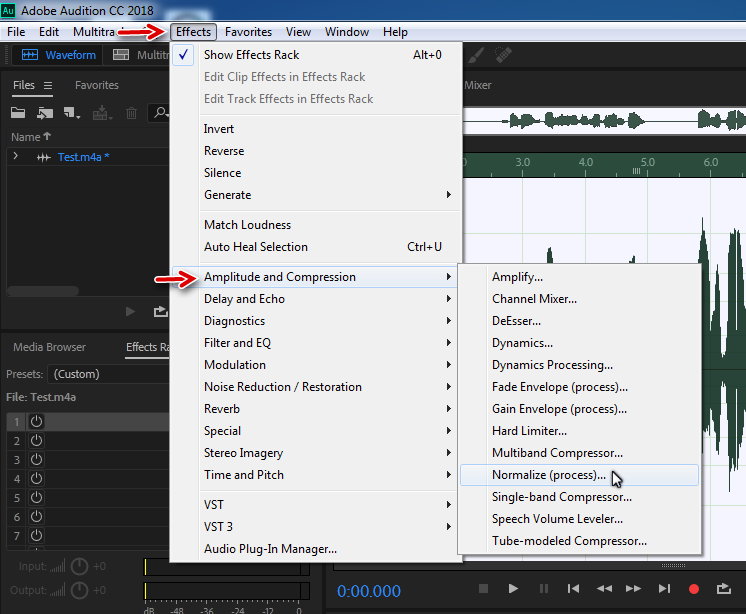This screenshot has height=614, width=746.
Task: Open the Favorites menu in menu bar
Action: point(248,32)
